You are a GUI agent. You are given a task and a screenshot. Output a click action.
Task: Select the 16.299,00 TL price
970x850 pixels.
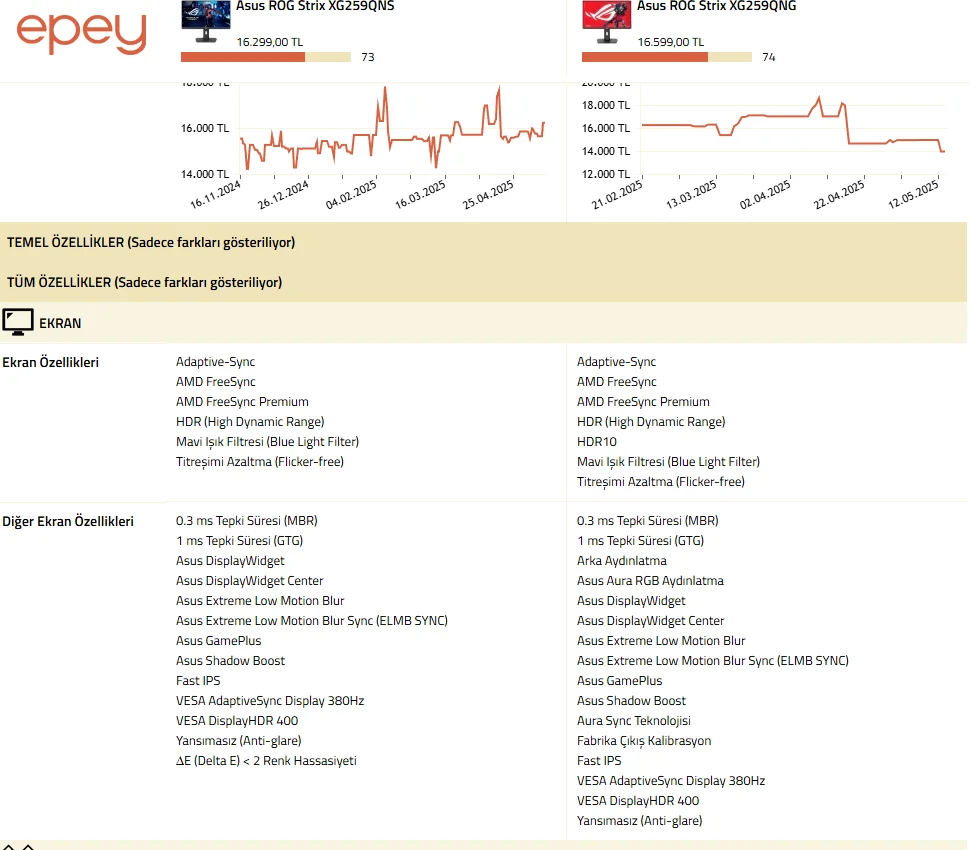click(x=270, y=42)
